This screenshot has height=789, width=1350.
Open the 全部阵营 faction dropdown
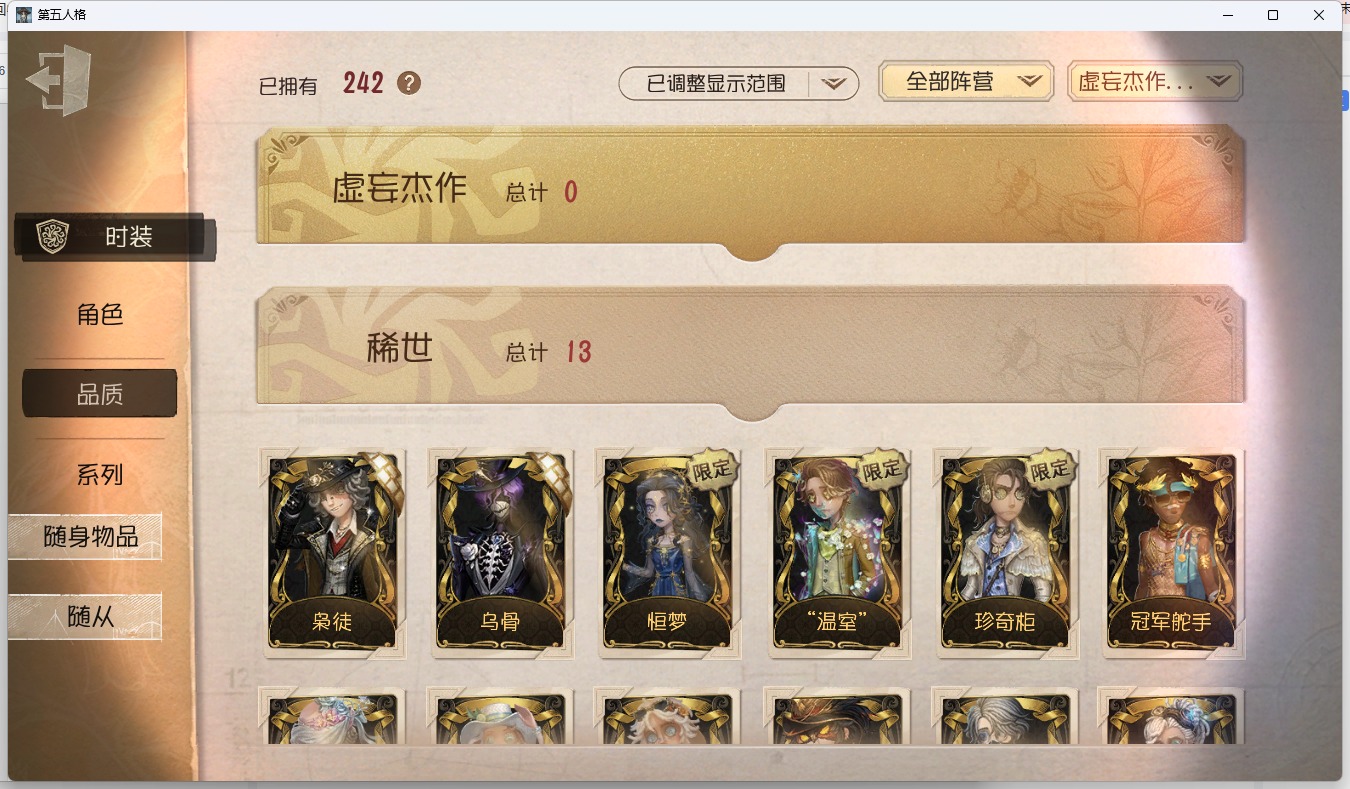click(966, 82)
